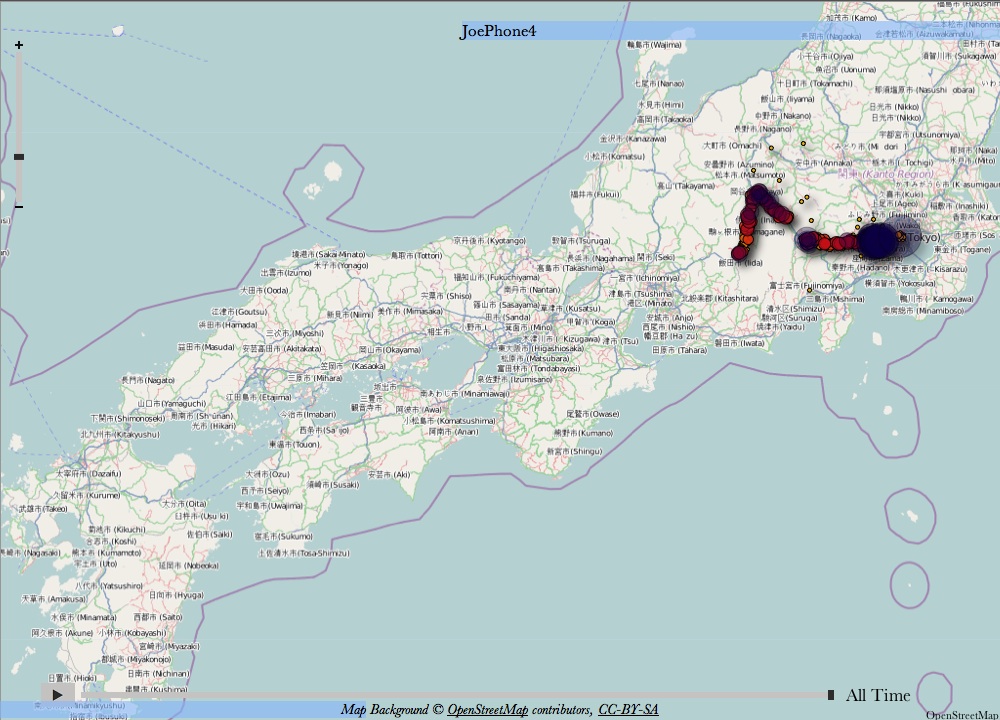This screenshot has width=1000, height=720.
Task: Click the Takayama city label
Action: pyautogui.click(x=686, y=186)
